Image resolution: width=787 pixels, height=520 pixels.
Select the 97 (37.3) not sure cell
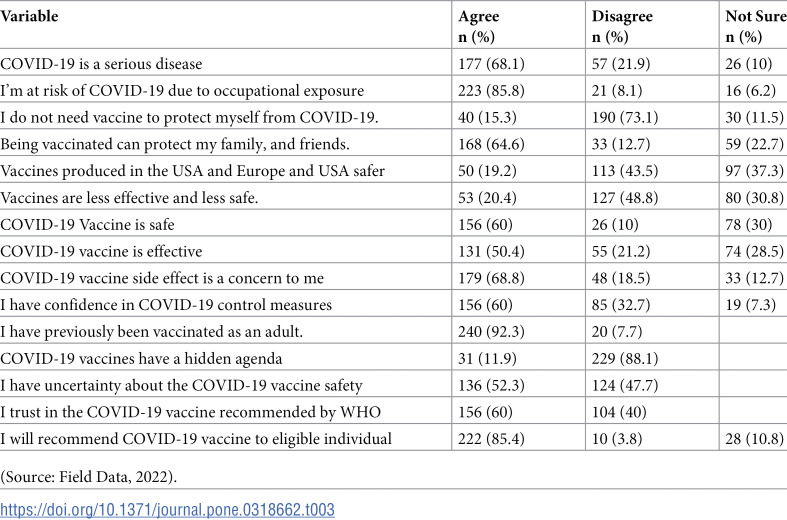coord(754,171)
